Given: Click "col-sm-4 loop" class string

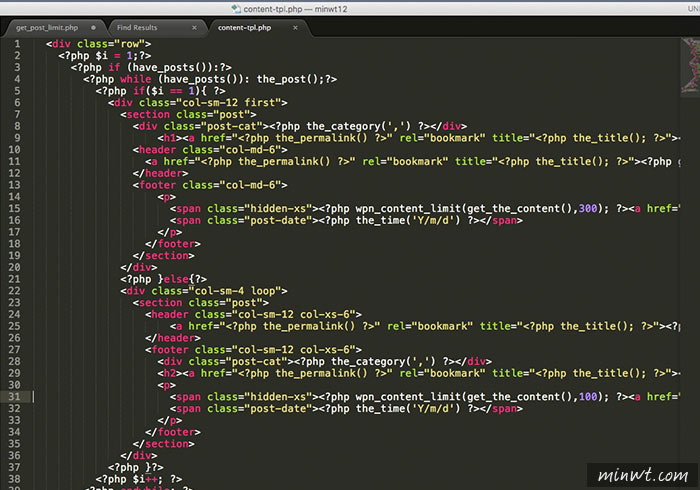Looking at the screenshot, I should point(238,291).
